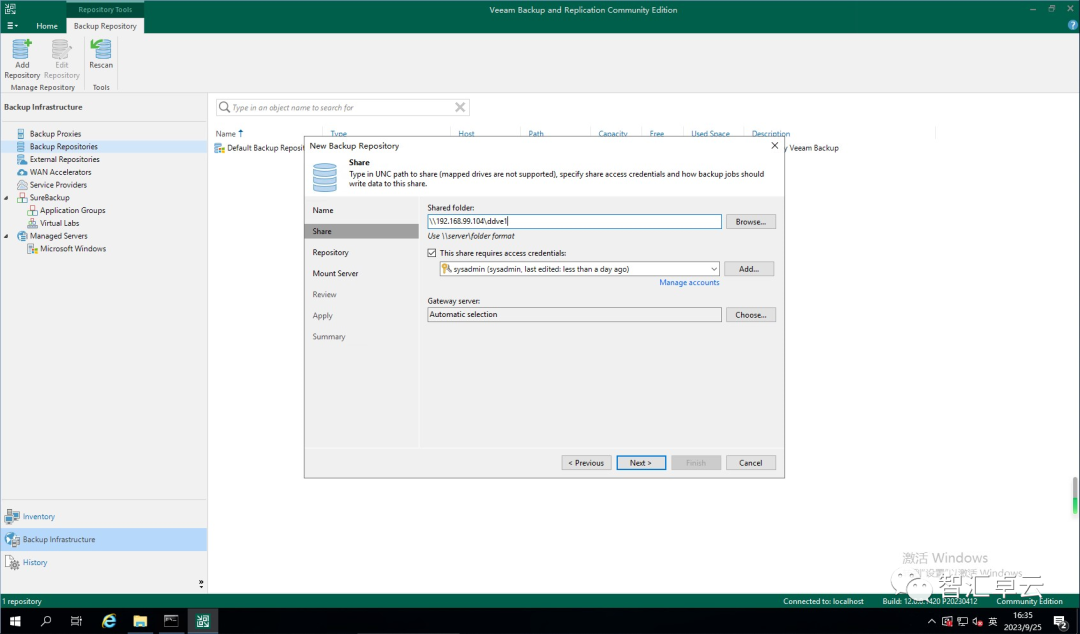Select Microsoft Windows tree node
This screenshot has width=1080, height=634.
coord(72,248)
